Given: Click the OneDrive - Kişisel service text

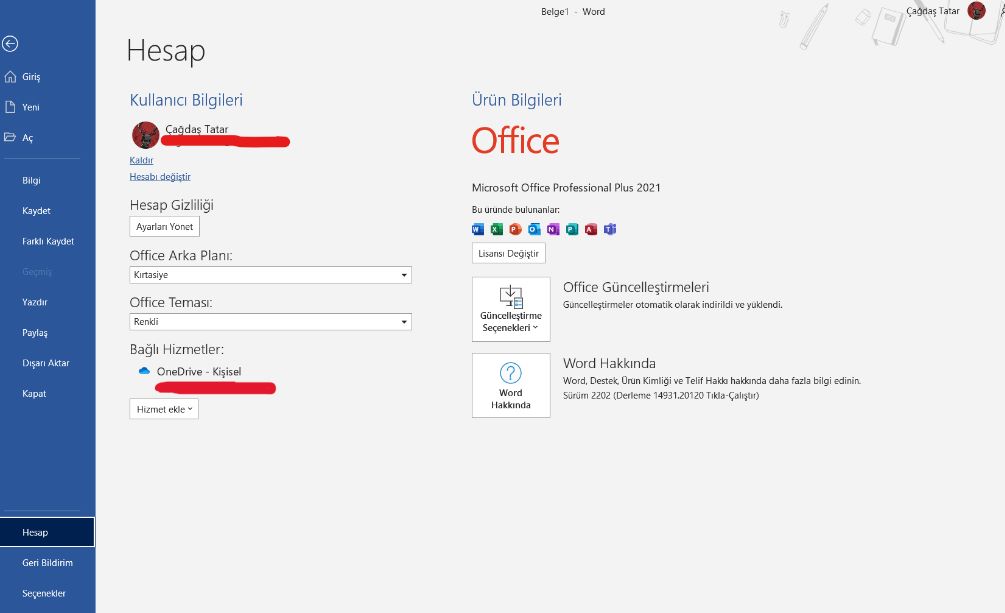Looking at the screenshot, I should coord(199,372).
